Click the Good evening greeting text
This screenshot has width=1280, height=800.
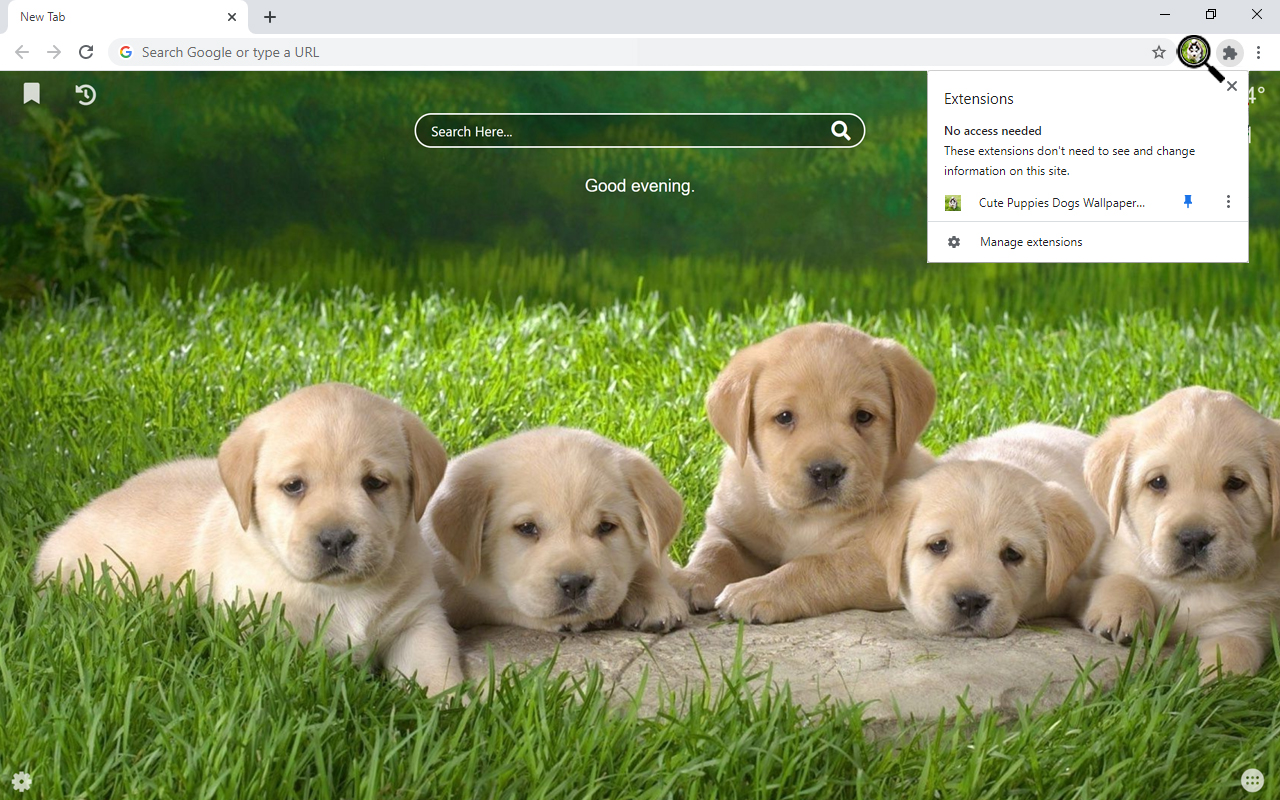[x=640, y=186]
